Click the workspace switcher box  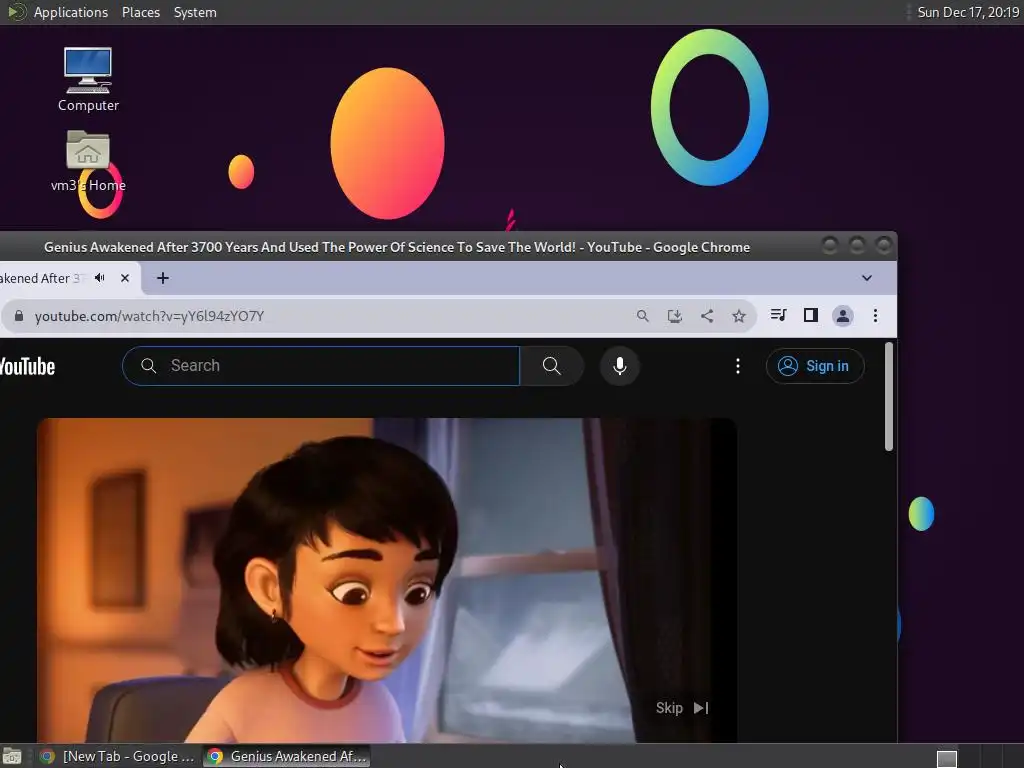pyautogui.click(x=947, y=758)
